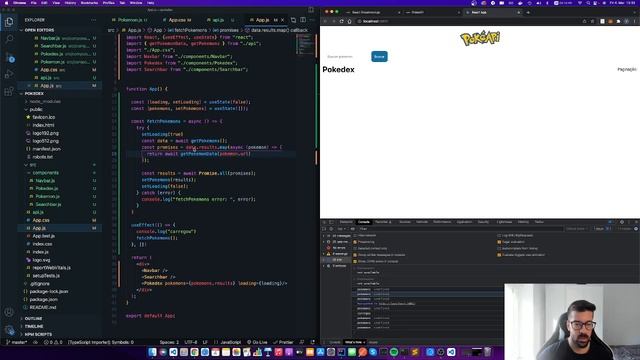Toggle the device toolbar icon in DevTools
The height and width of the screenshot is (360, 640).
tap(331, 222)
